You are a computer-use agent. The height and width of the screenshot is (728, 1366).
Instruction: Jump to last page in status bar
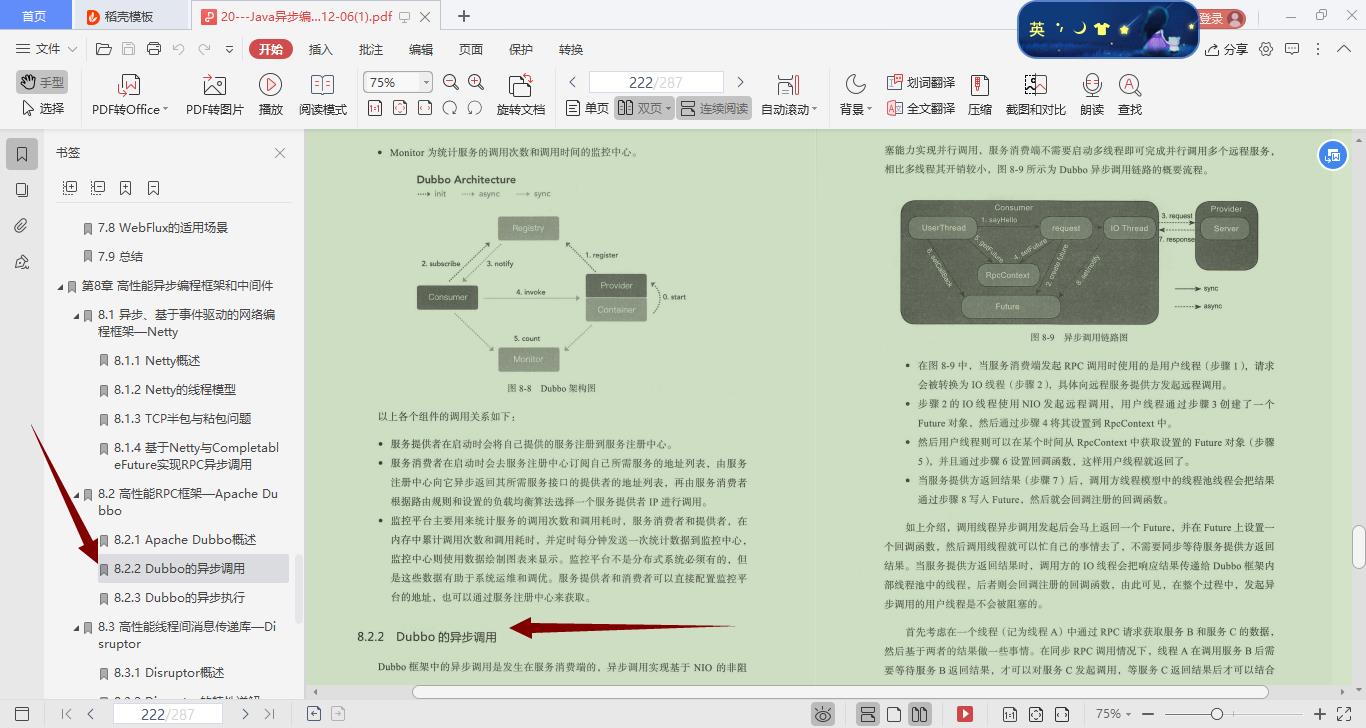coord(269,714)
